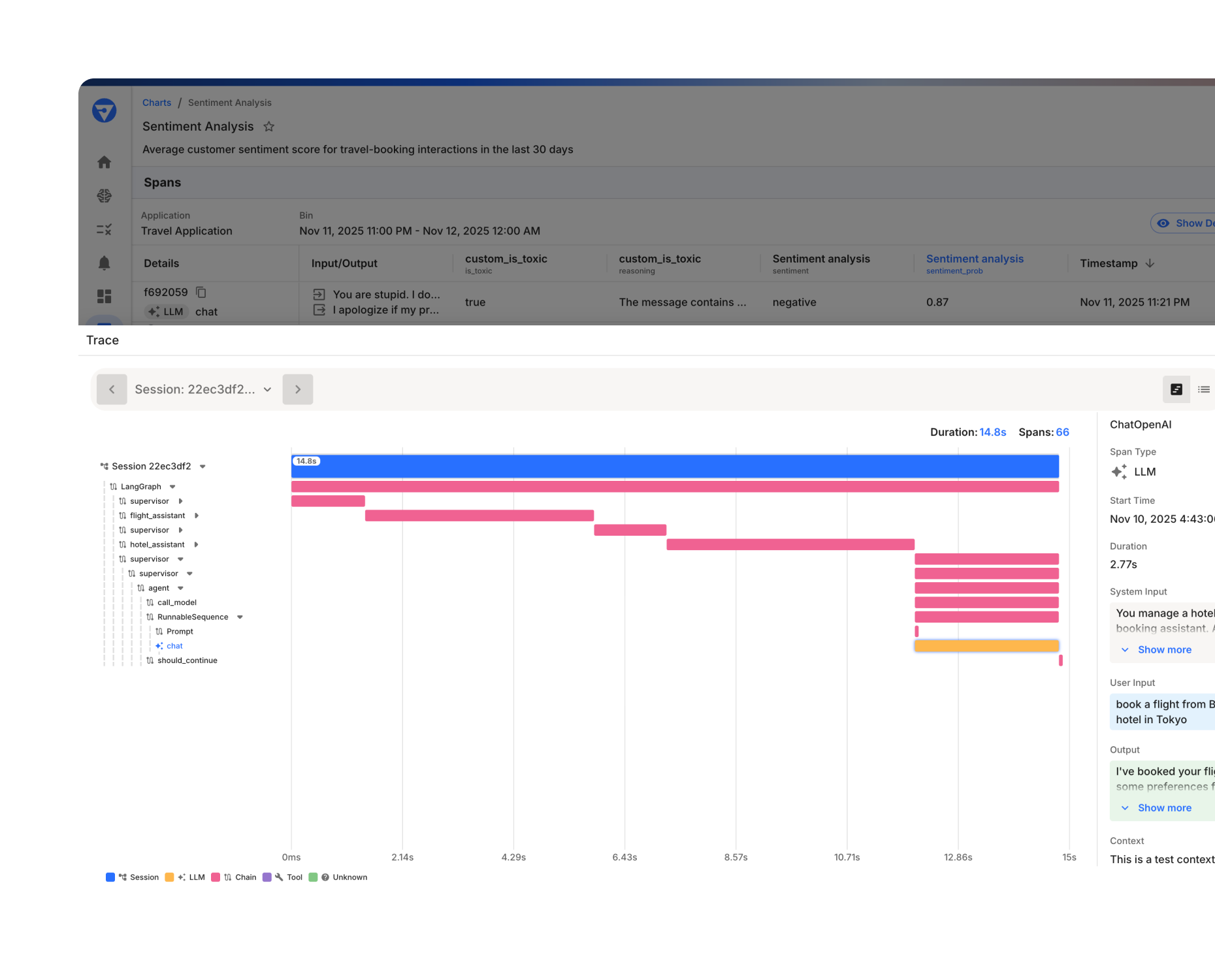Select the Sentiment analysis sentiment_prob column header
1215x980 pixels.
point(975,263)
